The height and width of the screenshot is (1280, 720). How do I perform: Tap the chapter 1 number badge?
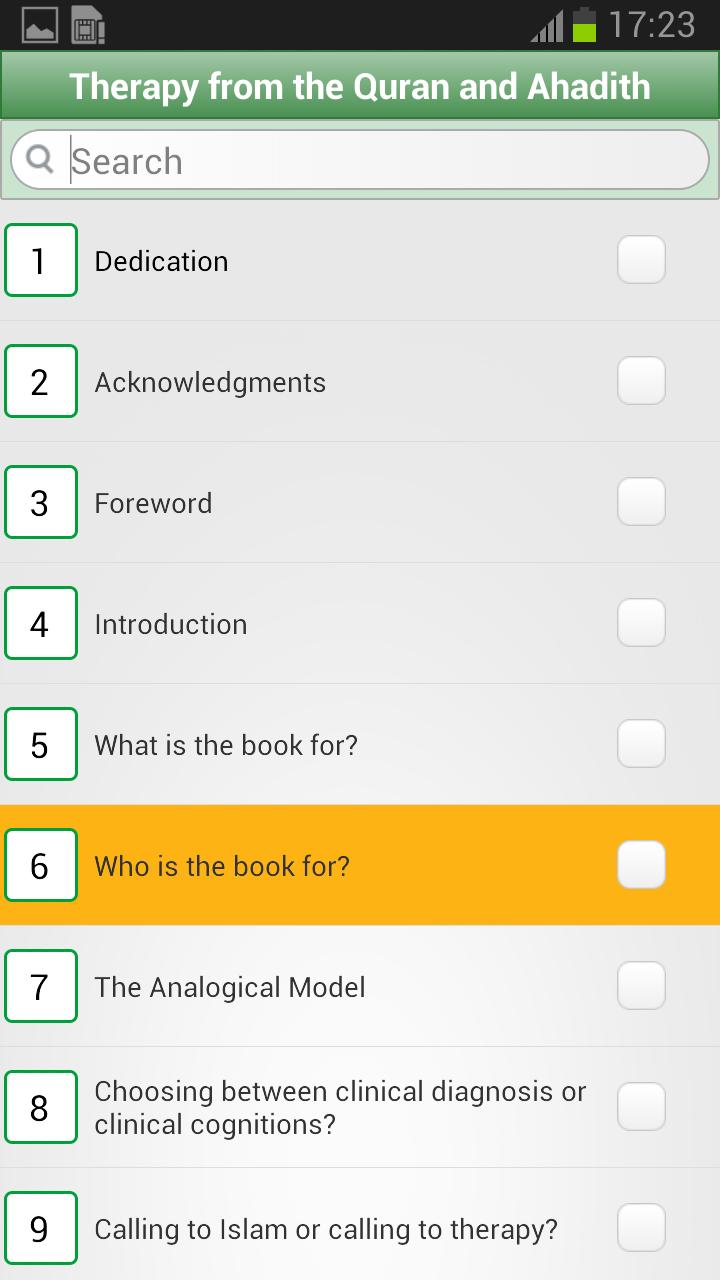(x=41, y=261)
